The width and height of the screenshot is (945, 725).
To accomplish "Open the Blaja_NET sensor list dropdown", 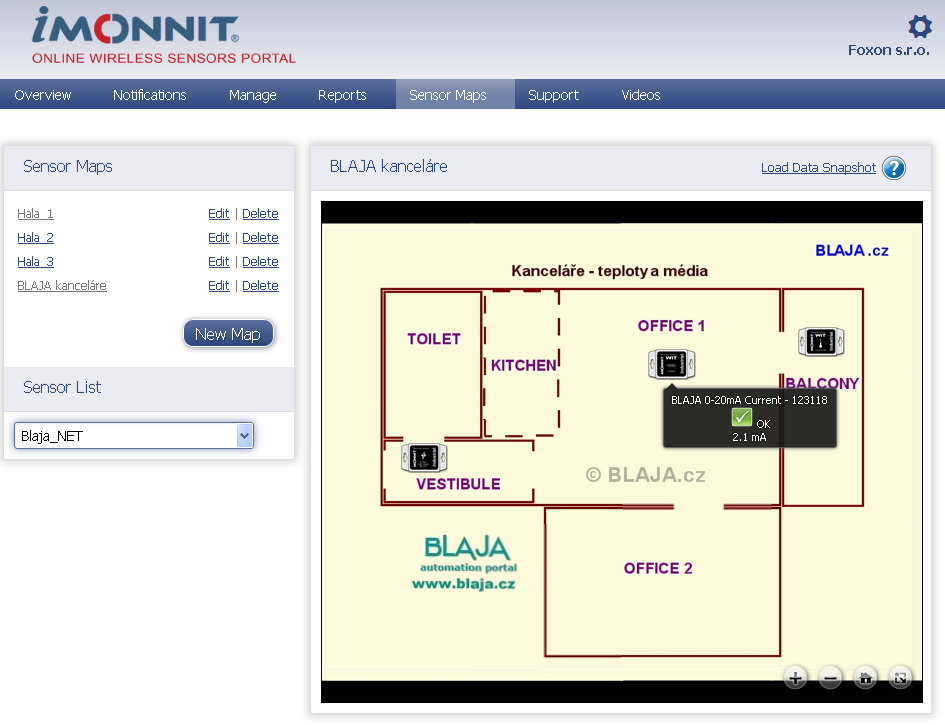I will pos(134,436).
